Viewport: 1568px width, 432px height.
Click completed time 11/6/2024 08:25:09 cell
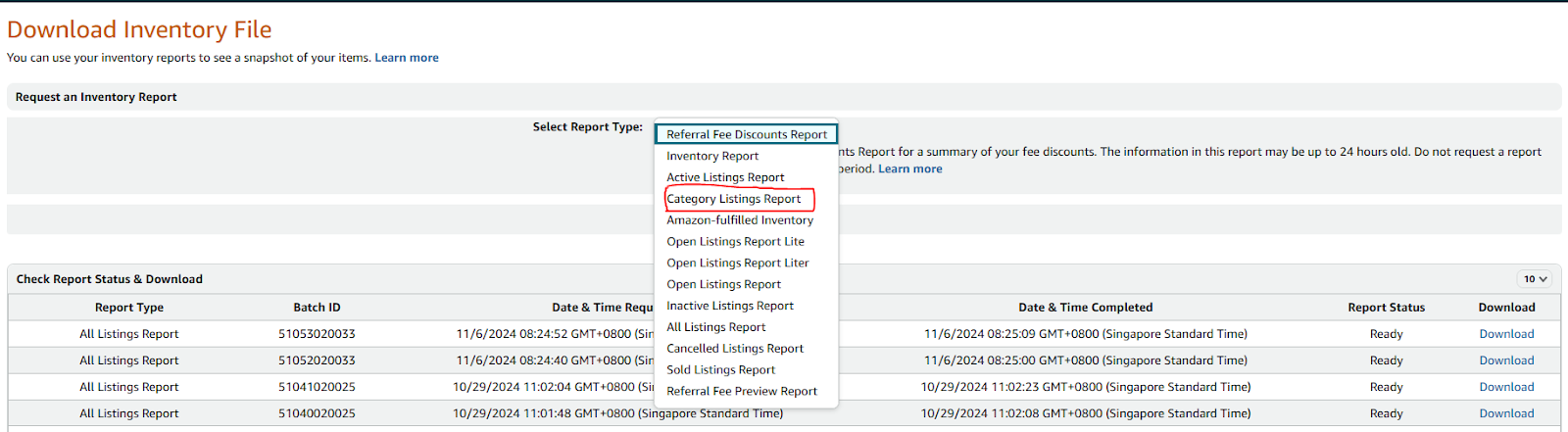[x=1086, y=334]
